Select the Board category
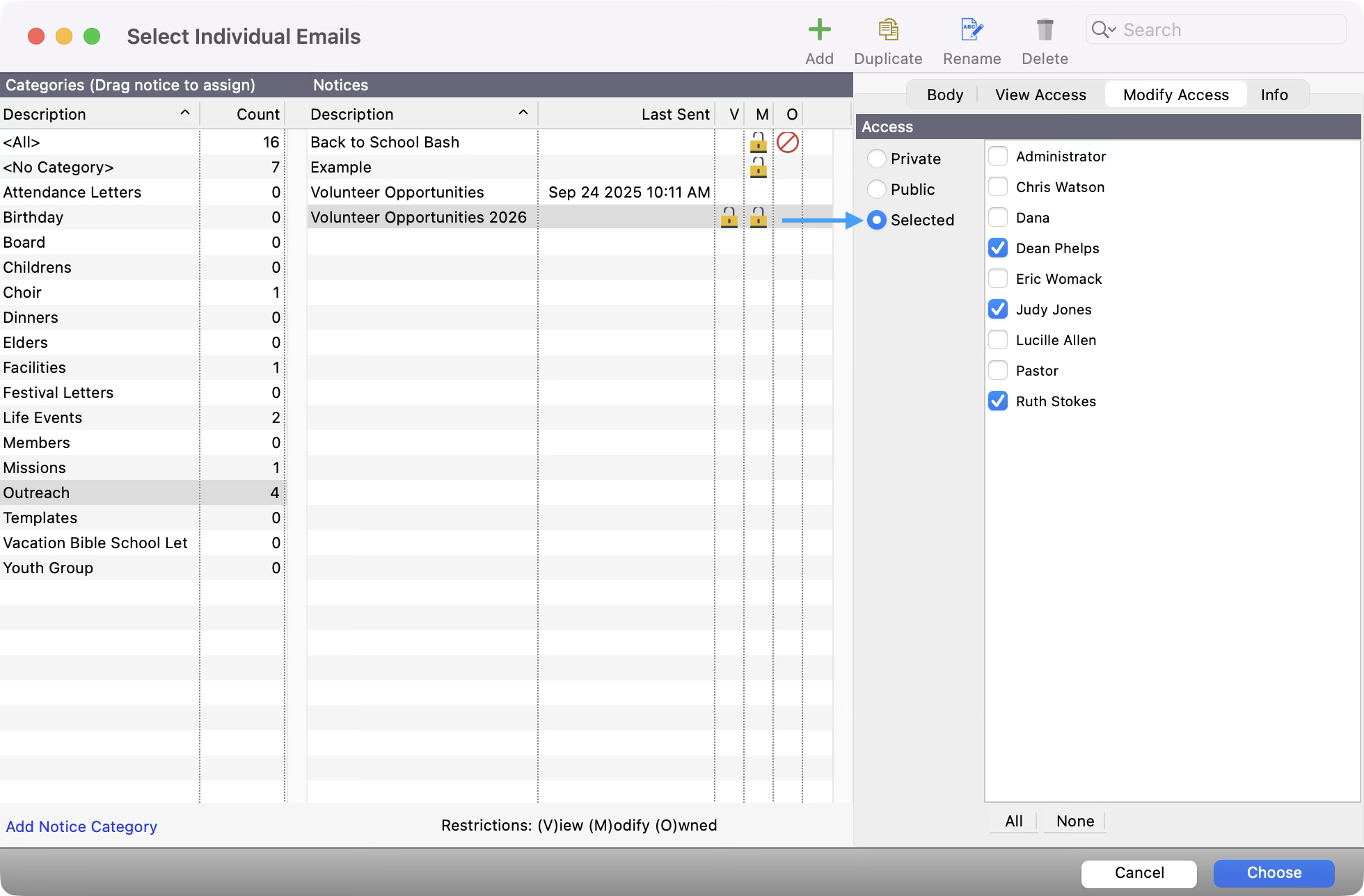1364x896 pixels. (x=143, y=242)
